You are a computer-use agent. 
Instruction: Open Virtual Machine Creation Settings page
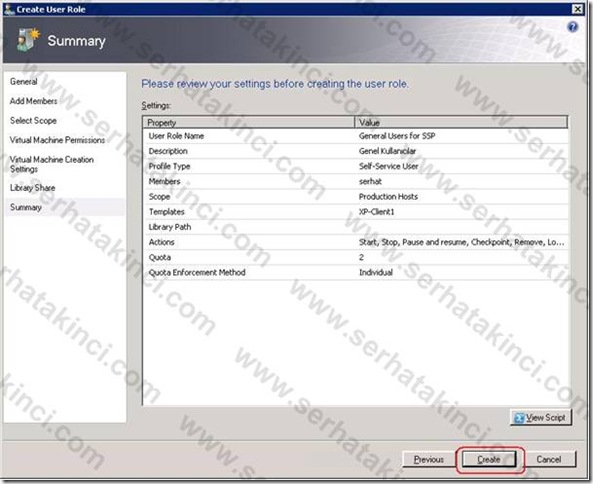click(x=51, y=164)
